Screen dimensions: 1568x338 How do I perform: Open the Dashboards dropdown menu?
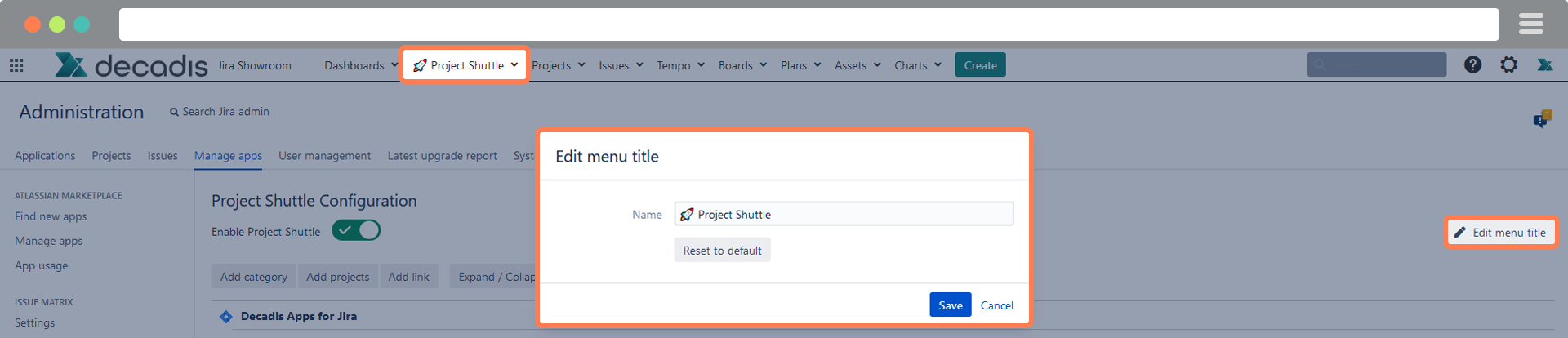[x=360, y=65]
